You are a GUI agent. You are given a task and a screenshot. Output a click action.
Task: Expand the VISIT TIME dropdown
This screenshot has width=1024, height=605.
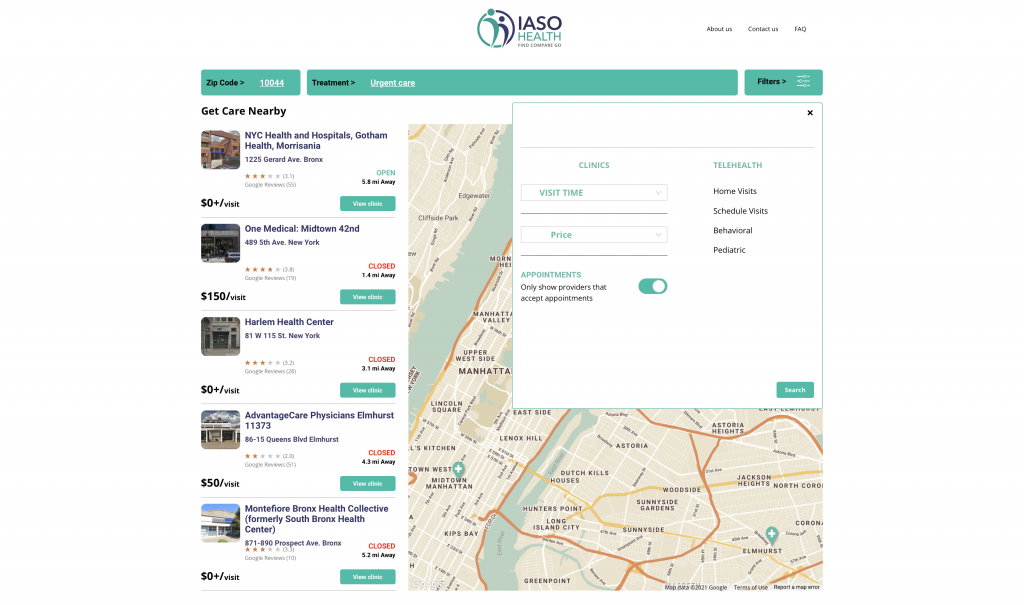[594, 193]
